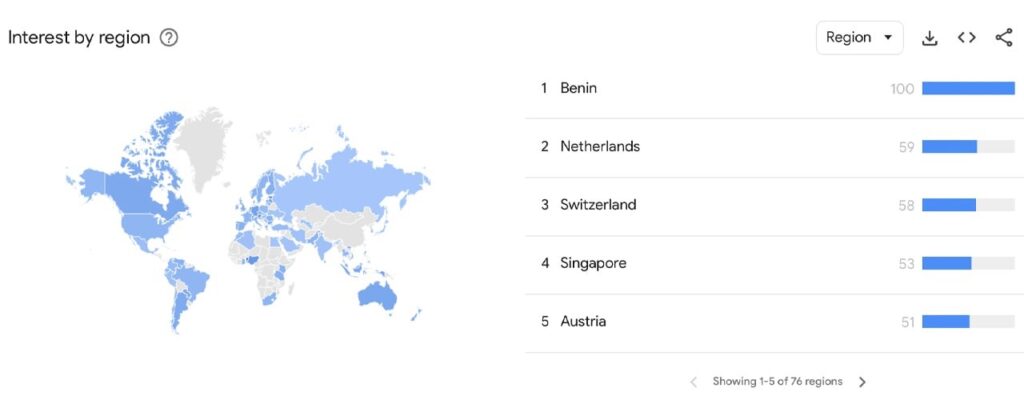The image size is (1024, 400).
Task: Select Benin in the region list
Action: click(x=578, y=88)
